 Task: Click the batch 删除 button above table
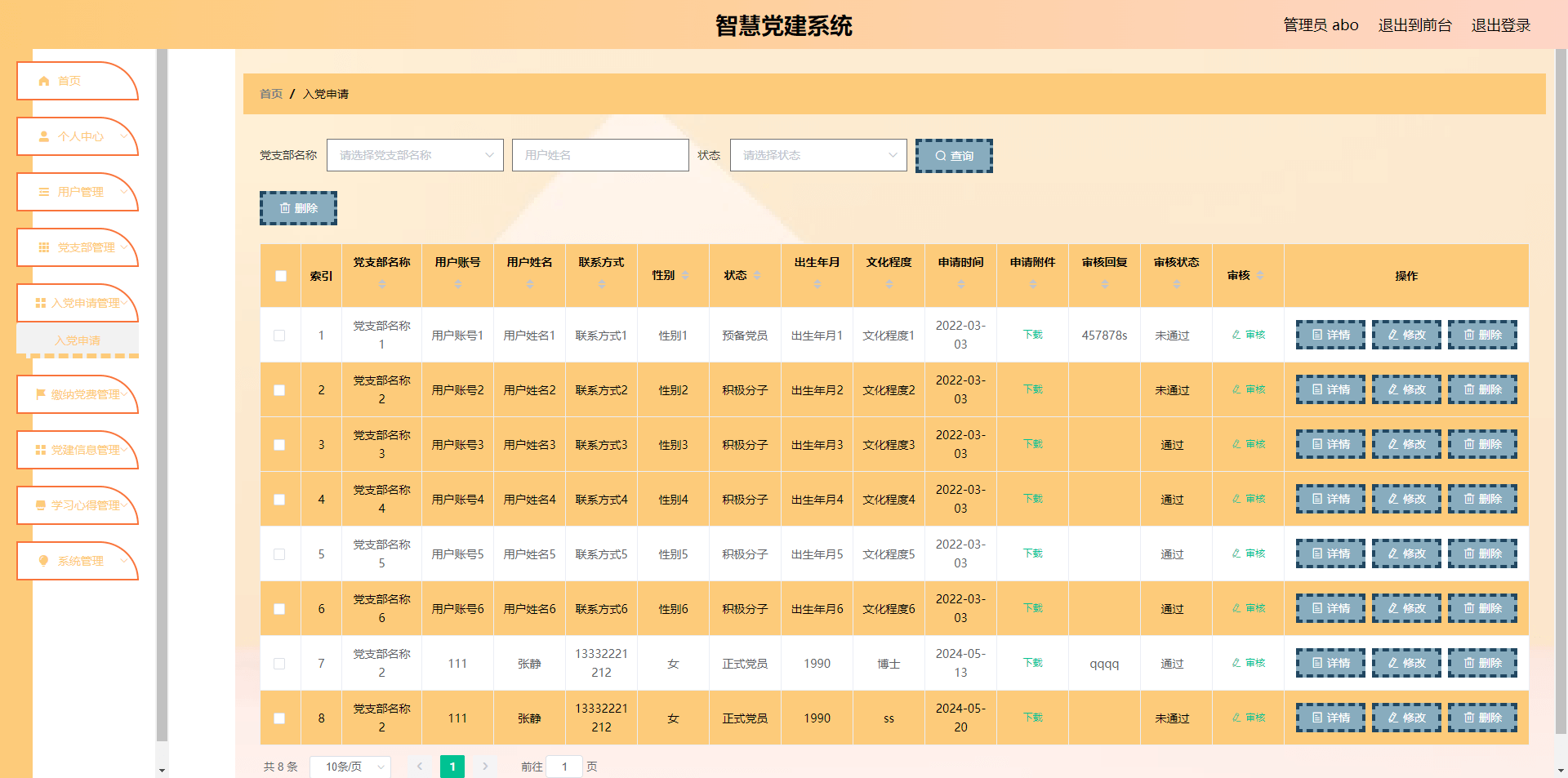[x=298, y=208]
